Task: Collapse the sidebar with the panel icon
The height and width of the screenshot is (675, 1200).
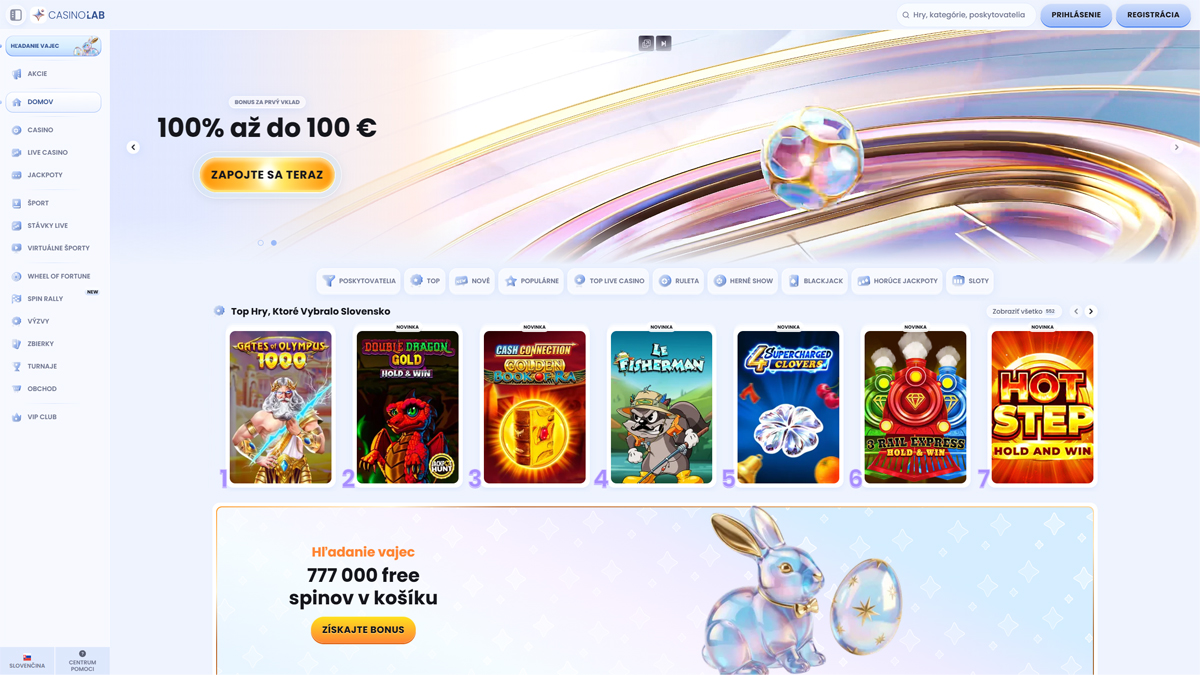Action: coord(16,15)
